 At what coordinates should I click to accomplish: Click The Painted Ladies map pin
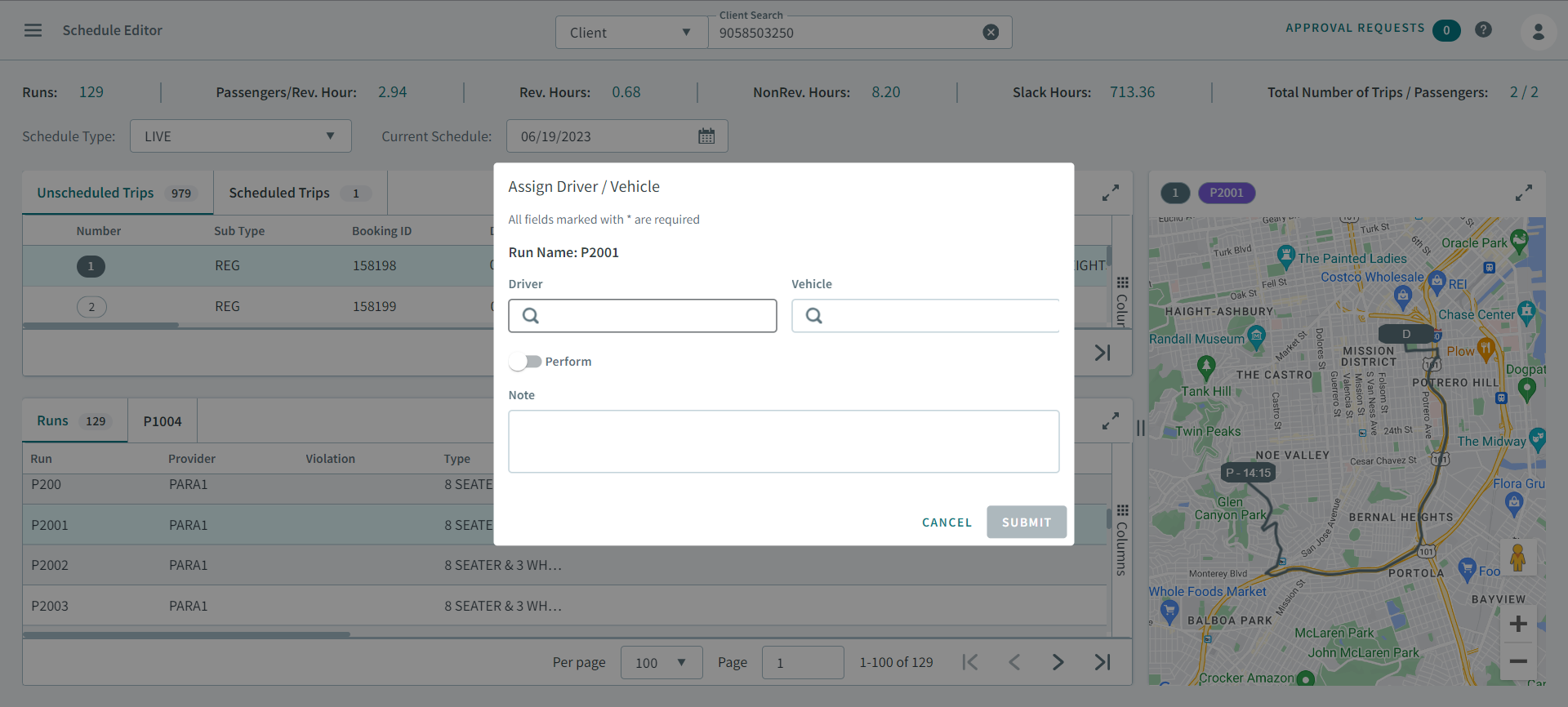pyautogui.click(x=1286, y=258)
